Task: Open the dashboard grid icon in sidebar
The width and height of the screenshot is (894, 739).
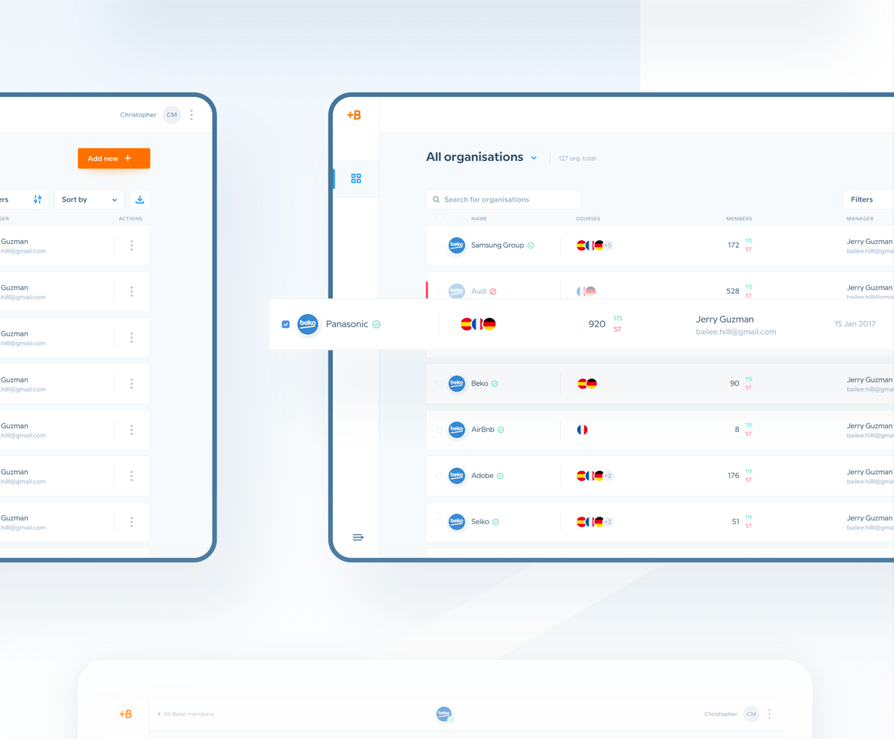Action: [356, 179]
